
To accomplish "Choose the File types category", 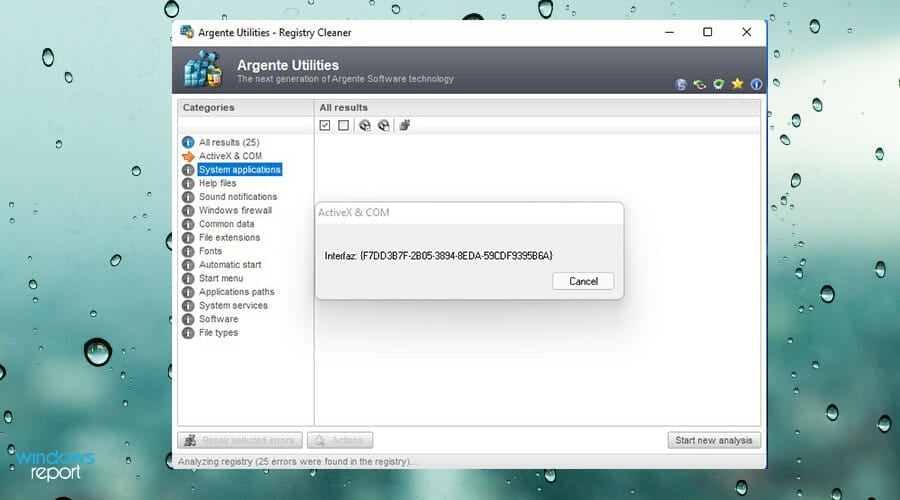I will pyautogui.click(x=218, y=332).
